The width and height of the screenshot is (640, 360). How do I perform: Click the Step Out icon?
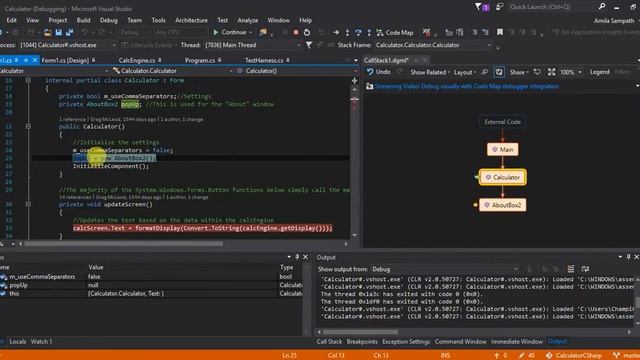click(369, 33)
